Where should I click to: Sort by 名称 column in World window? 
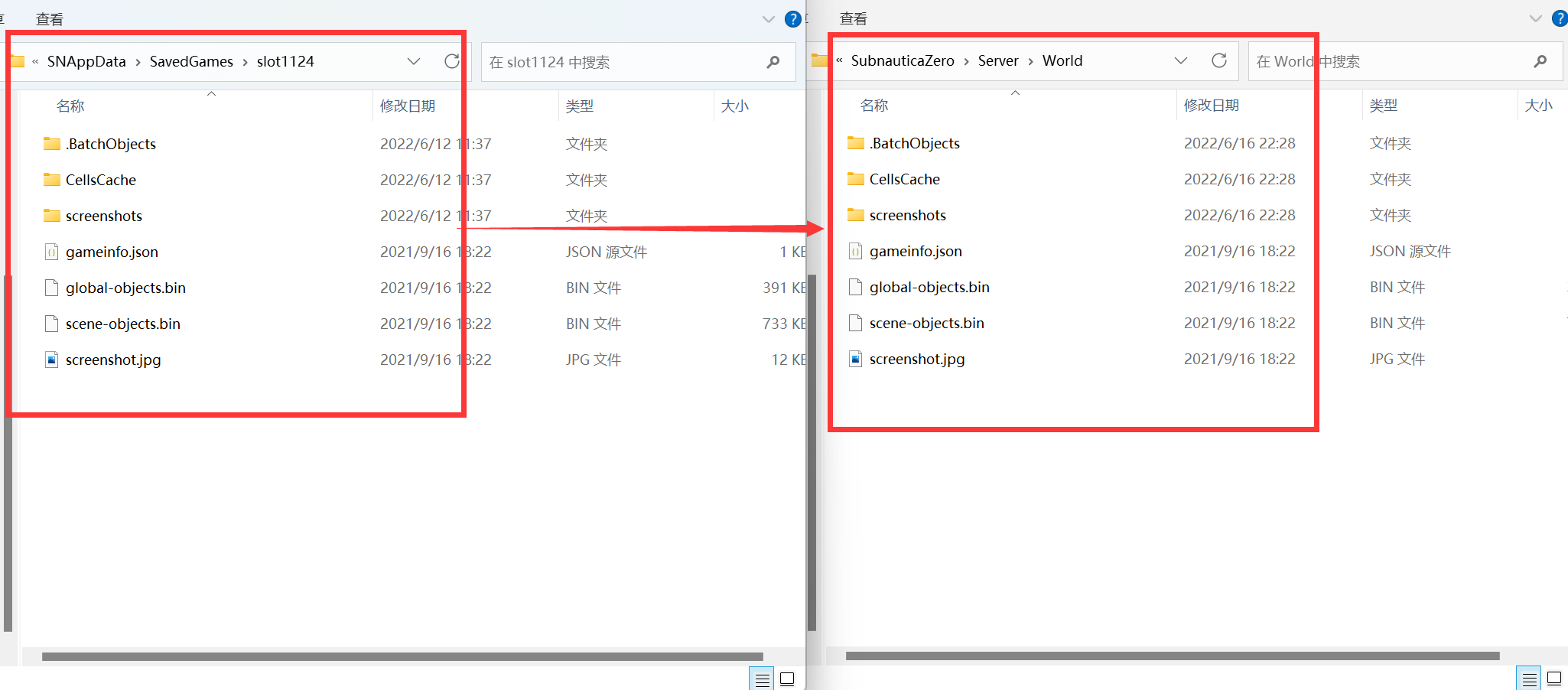pos(874,106)
